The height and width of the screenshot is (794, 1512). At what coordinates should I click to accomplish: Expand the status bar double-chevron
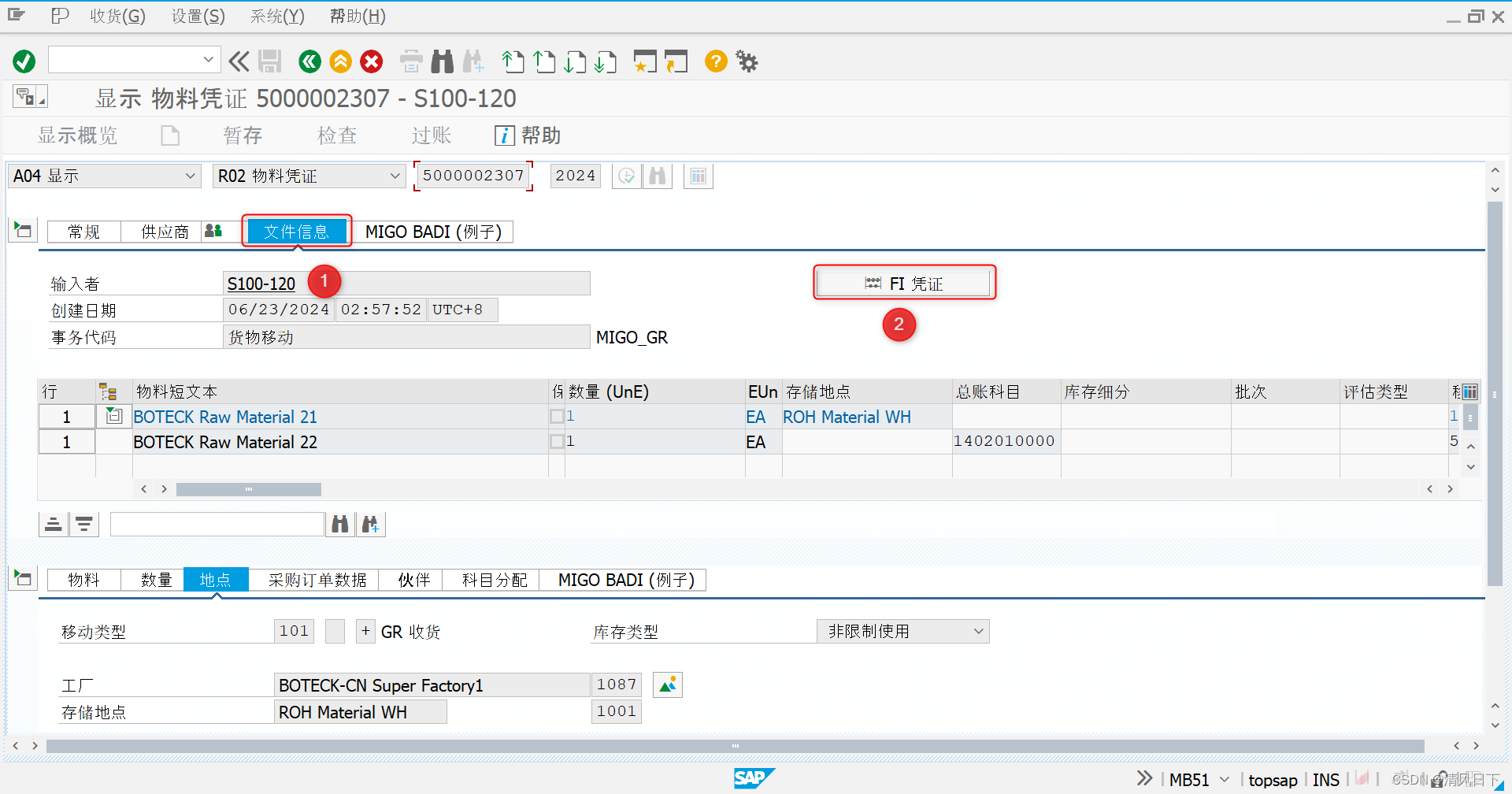click(1144, 778)
